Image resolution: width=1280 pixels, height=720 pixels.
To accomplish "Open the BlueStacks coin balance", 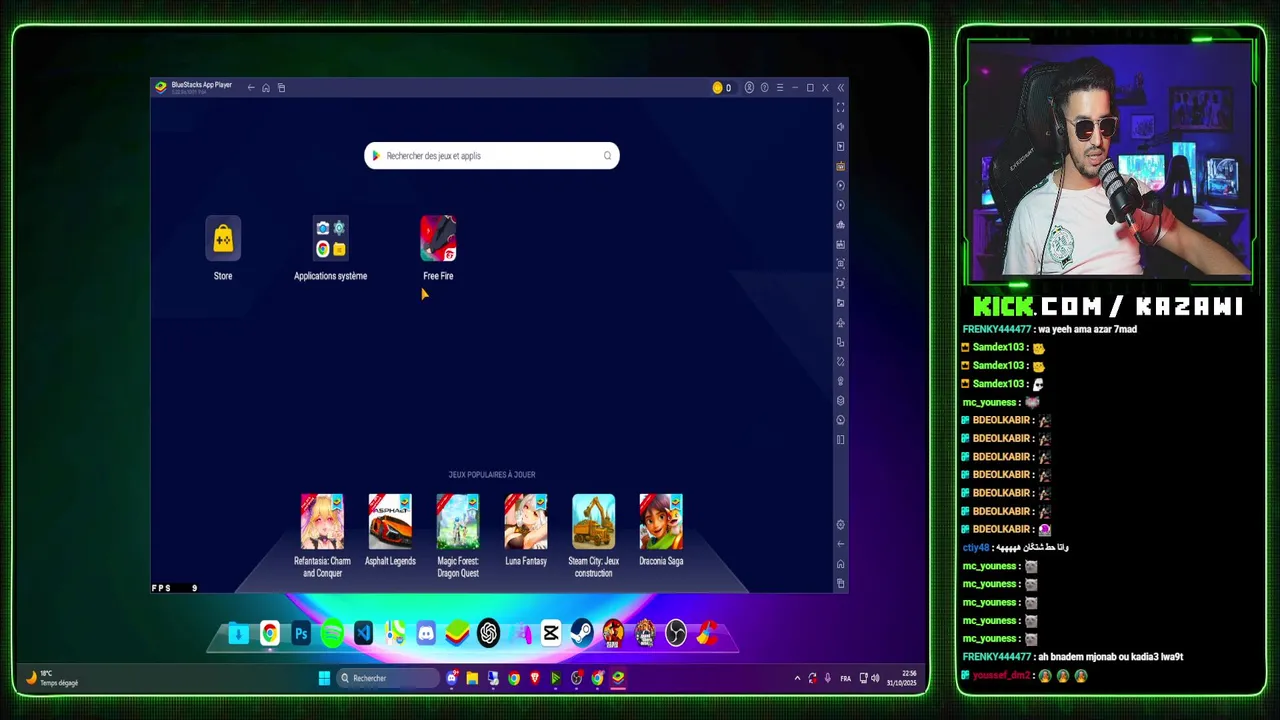I will (722, 88).
